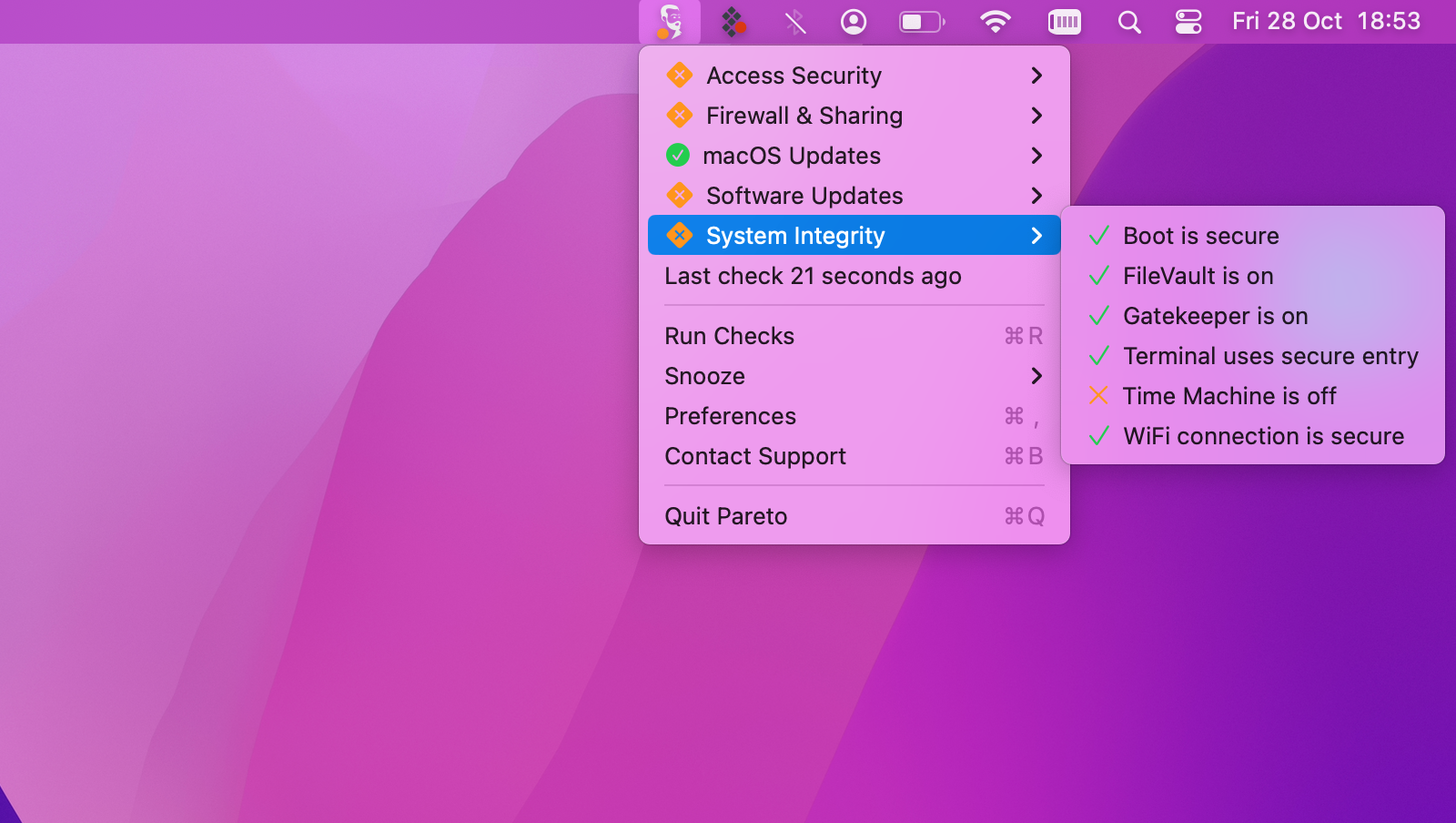The height and width of the screenshot is (823, 1456).
Task: Click the battery status icon
Action: [922, 22]
